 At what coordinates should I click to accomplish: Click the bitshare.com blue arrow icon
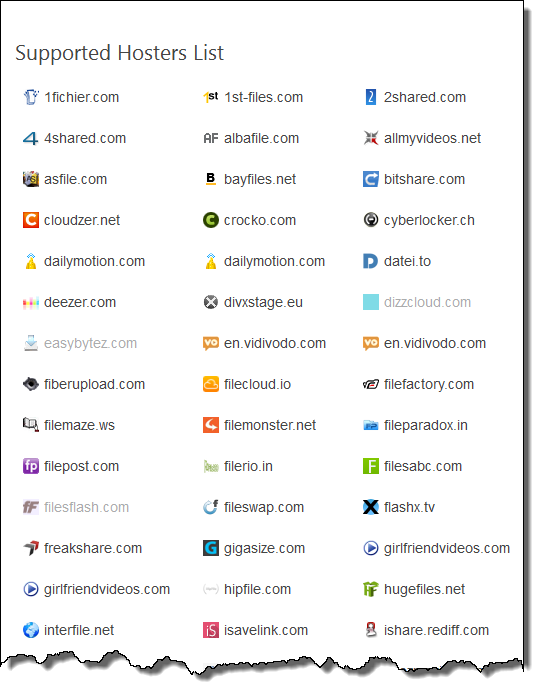[371, 179]
